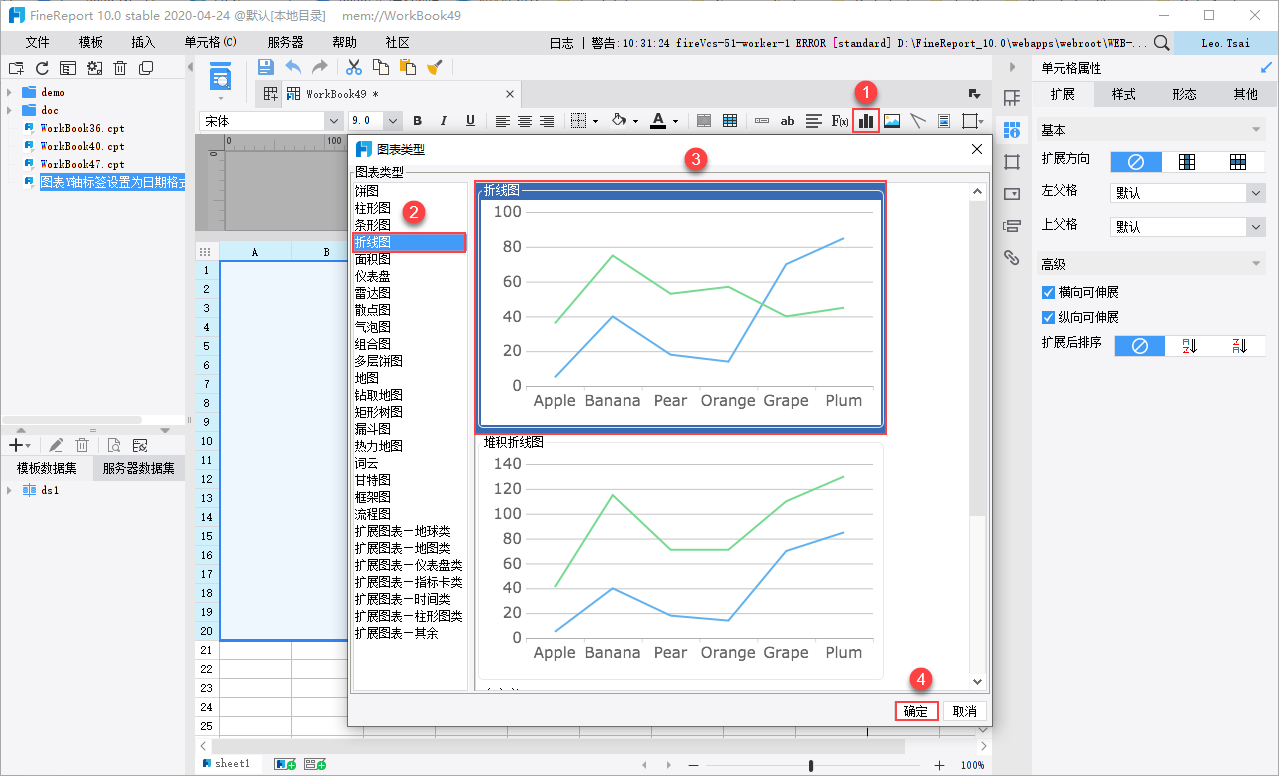This screenshot has width=1279, height=776.
Task: Click the save template icon
Action: (x=265, y=67)
